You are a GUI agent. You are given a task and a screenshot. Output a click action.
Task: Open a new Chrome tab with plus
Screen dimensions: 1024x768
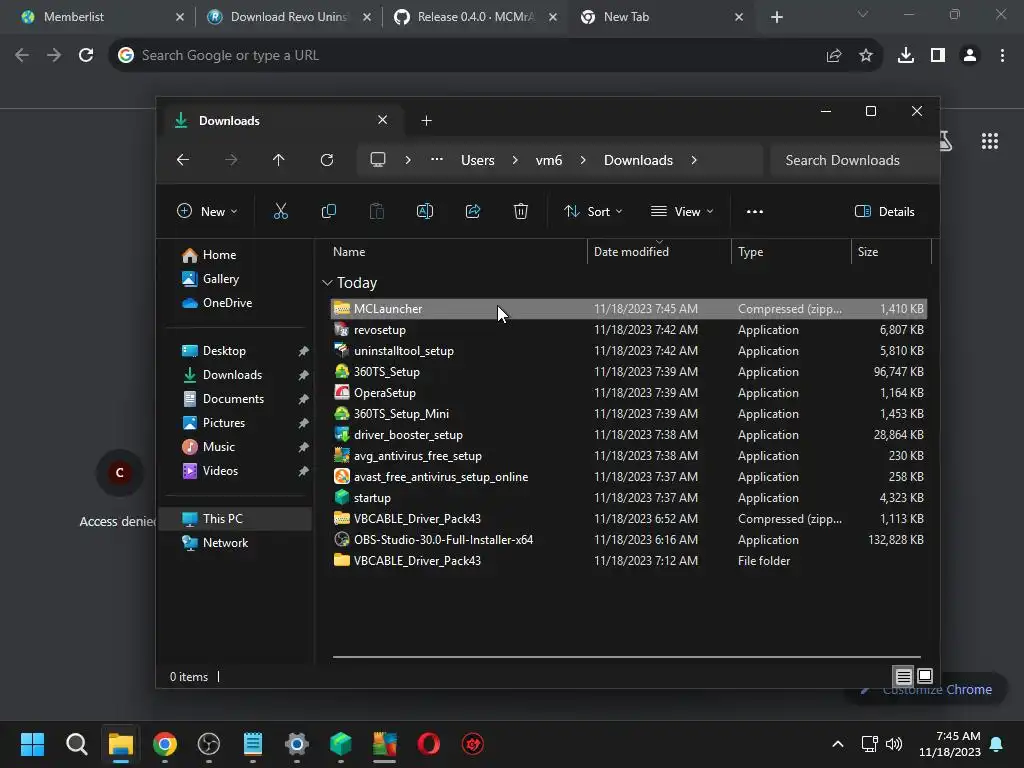pyautogui.click(x=776, y=17)
